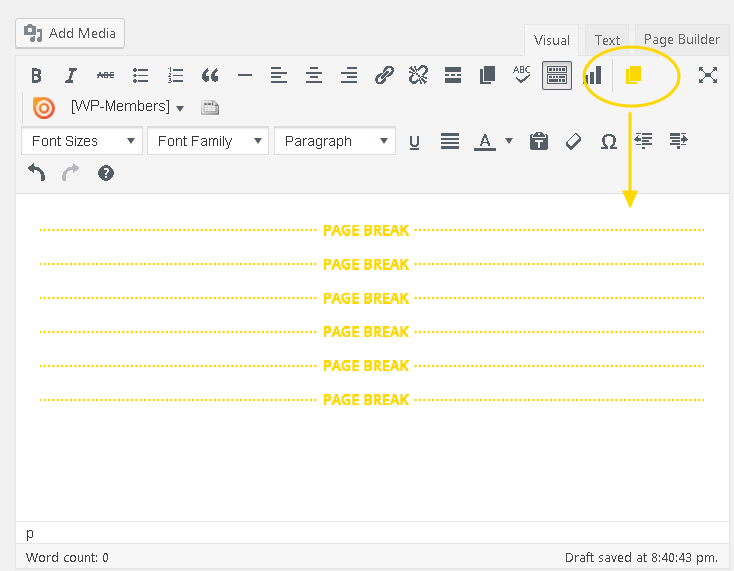
Task: Click the bar chart icon in toolbar
Action: tap(593, 75)
